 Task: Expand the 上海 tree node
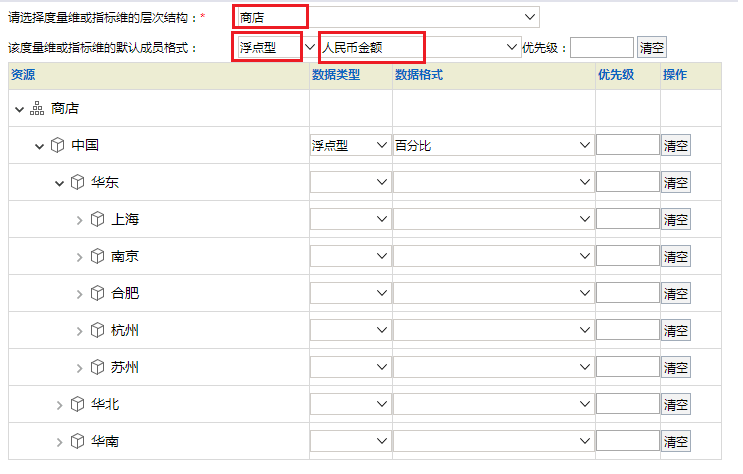[79, 220]
